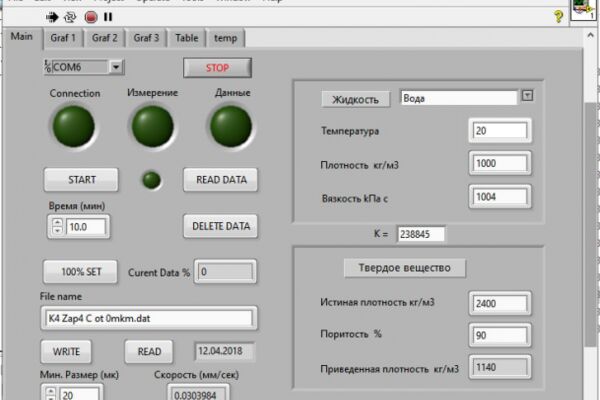
Task: Click the small LED between START and READ DATA
Action: click(x=152, y=180)
